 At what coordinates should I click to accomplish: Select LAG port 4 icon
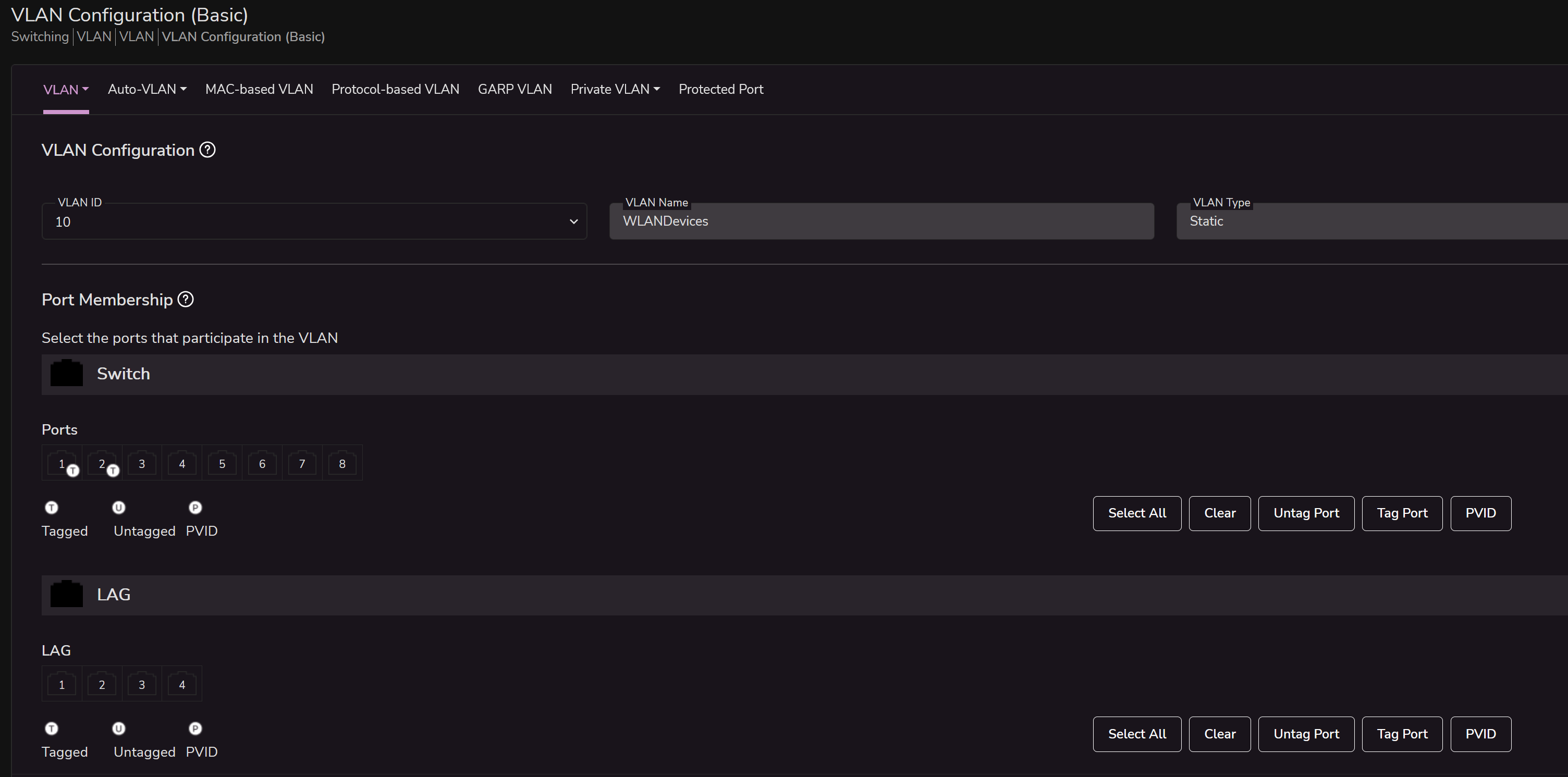pos(182,685)
